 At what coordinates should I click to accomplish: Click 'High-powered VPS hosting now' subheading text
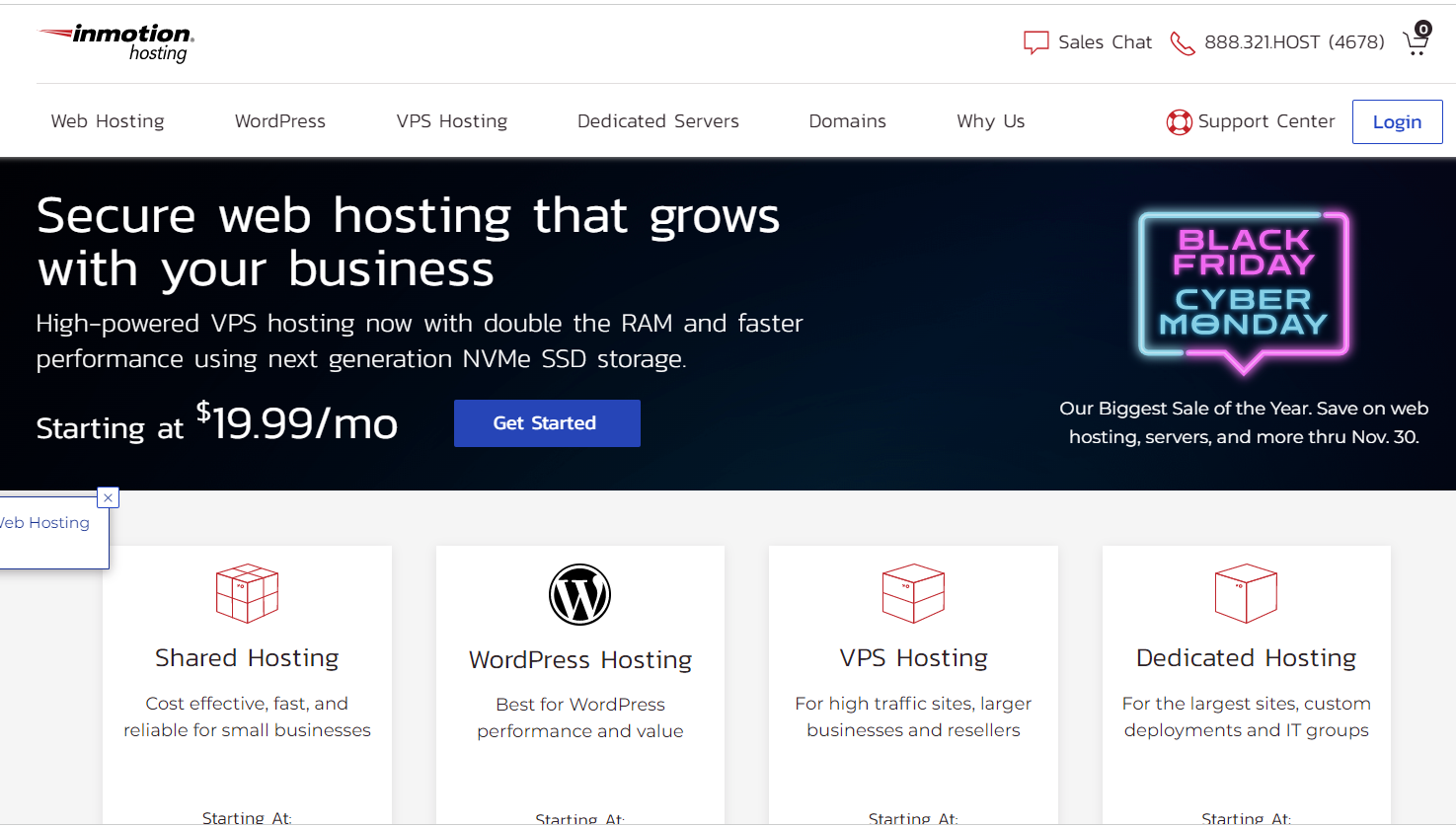point(420,341)
